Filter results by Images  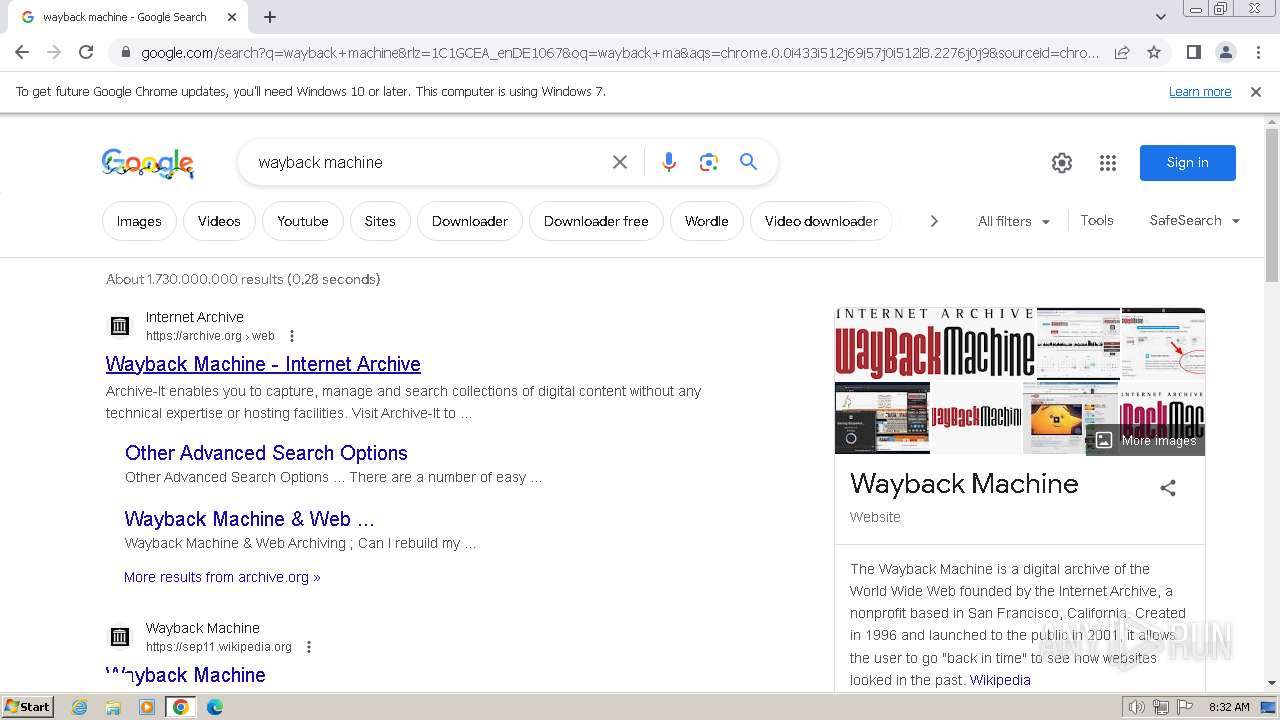139,221
